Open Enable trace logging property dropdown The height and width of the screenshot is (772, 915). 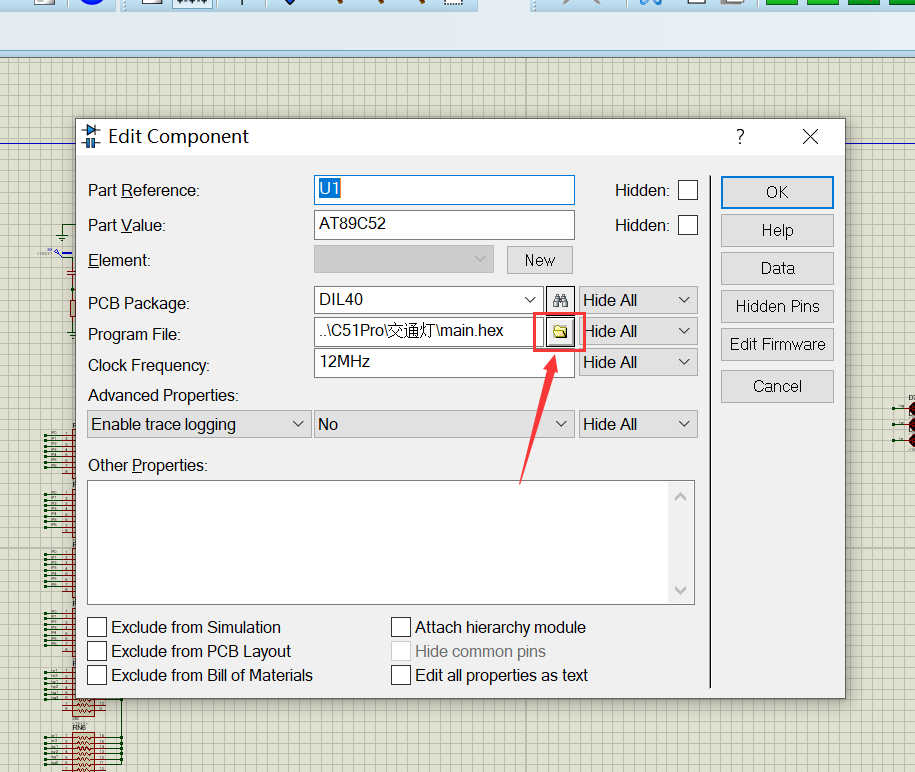pos(199,424)
